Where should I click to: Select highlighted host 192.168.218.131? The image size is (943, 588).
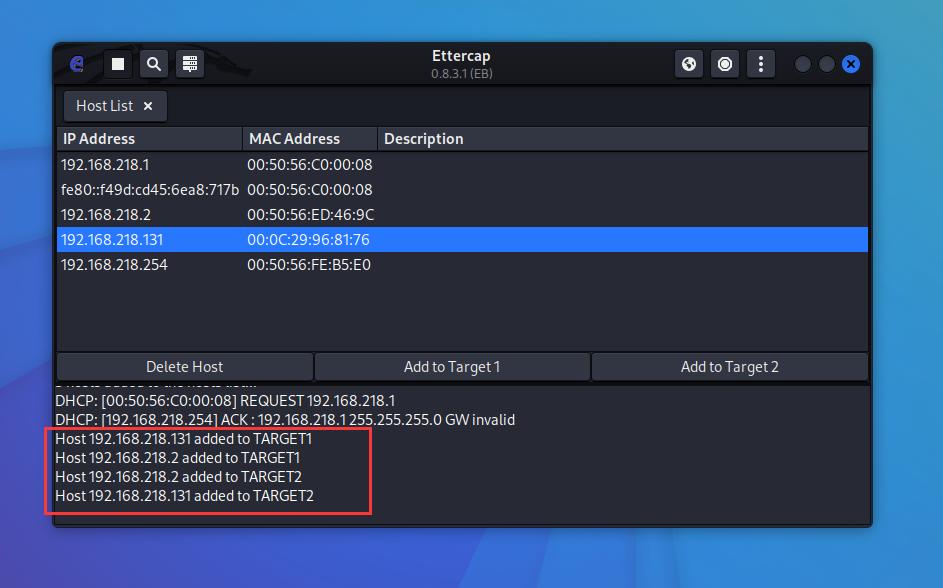coord(462,239)
